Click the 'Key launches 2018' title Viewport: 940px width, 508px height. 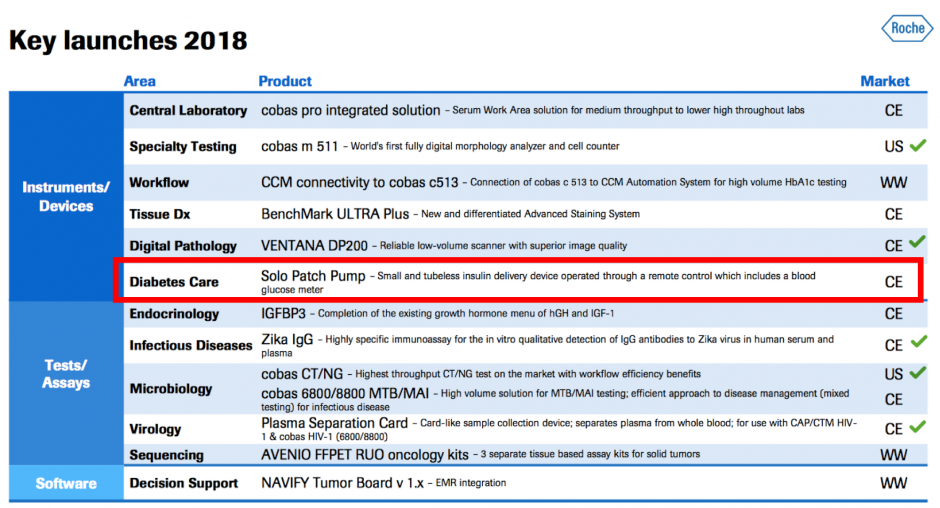[x=128, y=41]
